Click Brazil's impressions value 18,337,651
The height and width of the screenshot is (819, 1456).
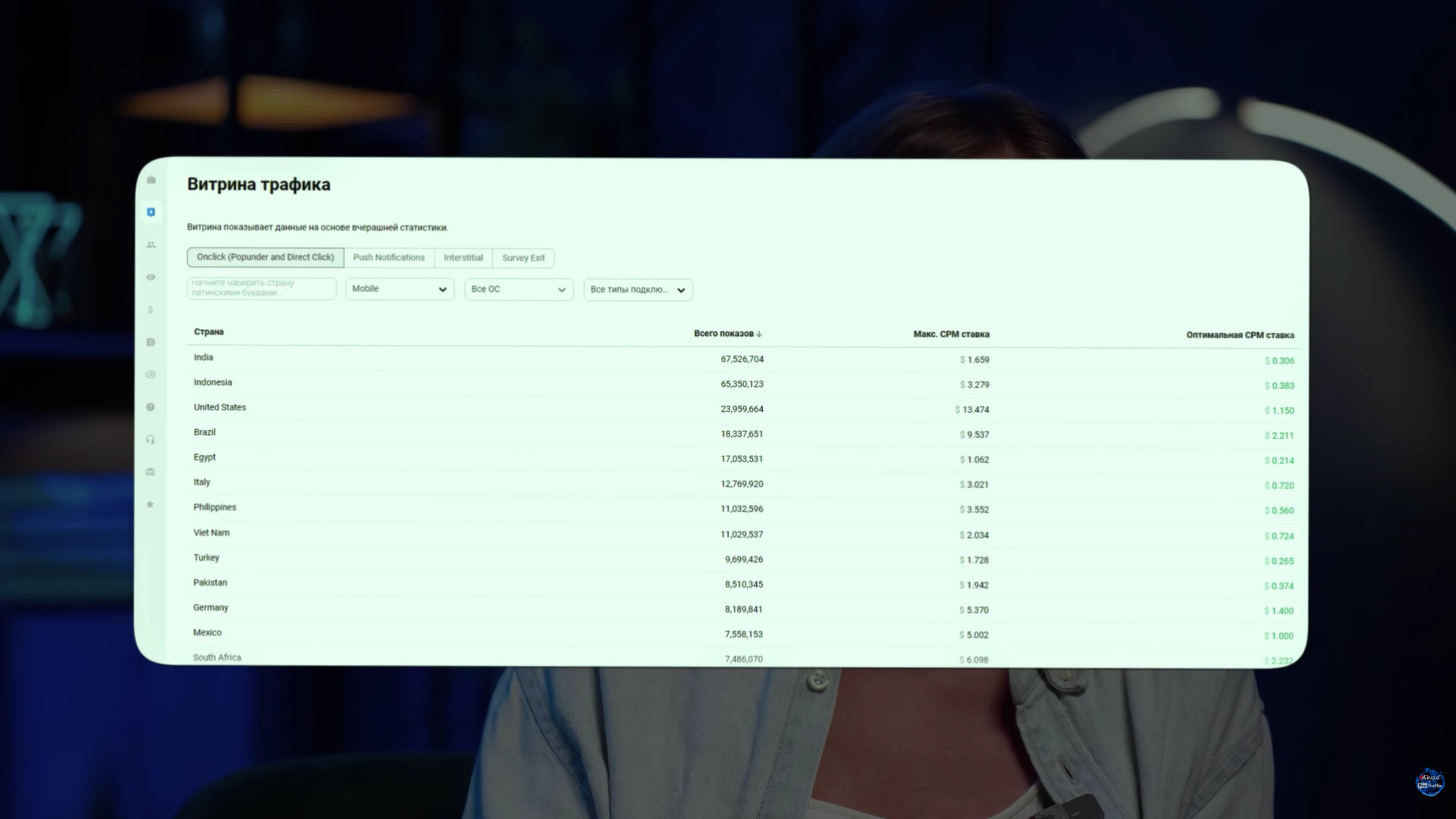742,435
